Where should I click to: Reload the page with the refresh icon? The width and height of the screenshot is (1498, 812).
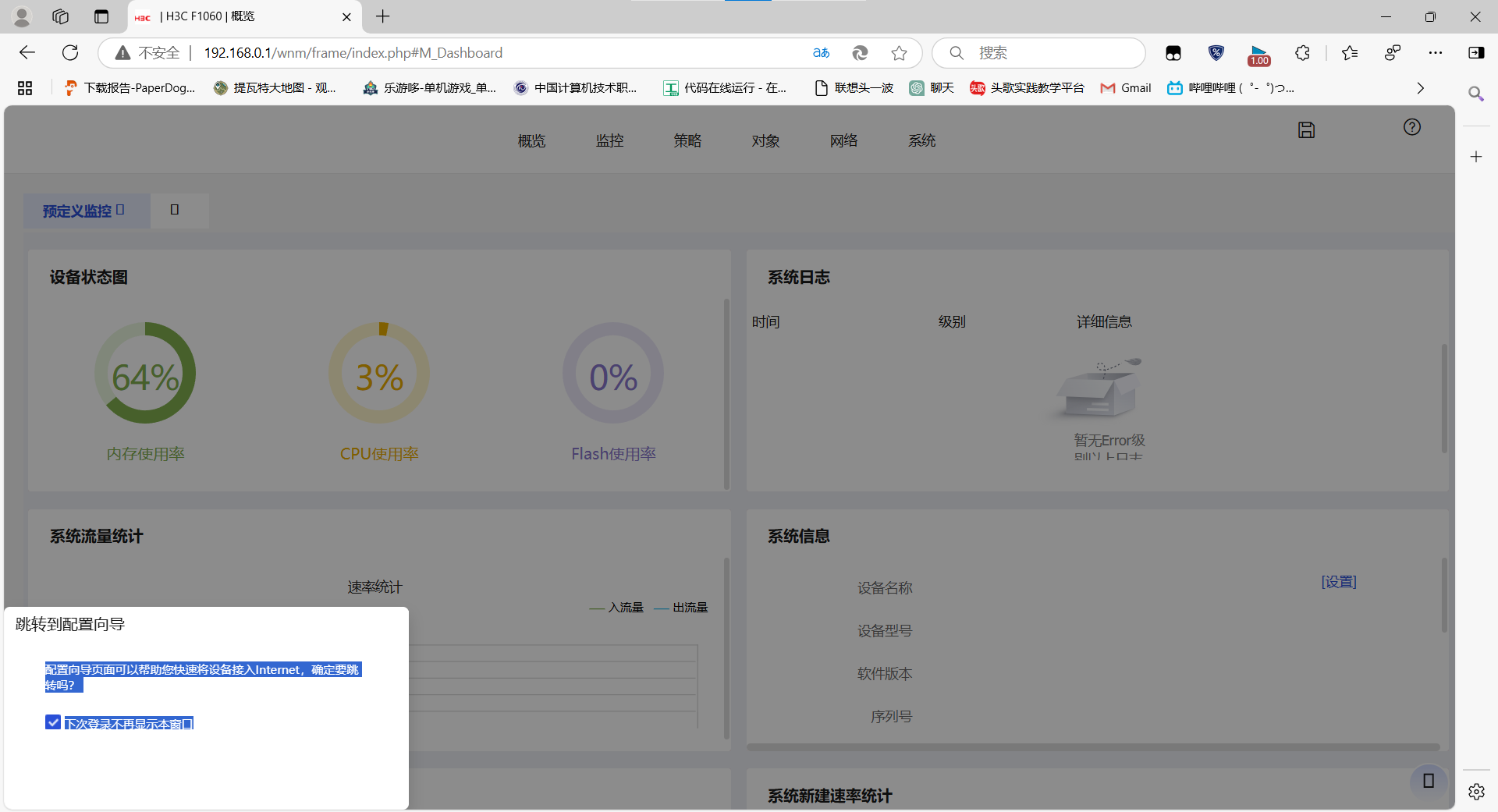(x=70, y=52)
